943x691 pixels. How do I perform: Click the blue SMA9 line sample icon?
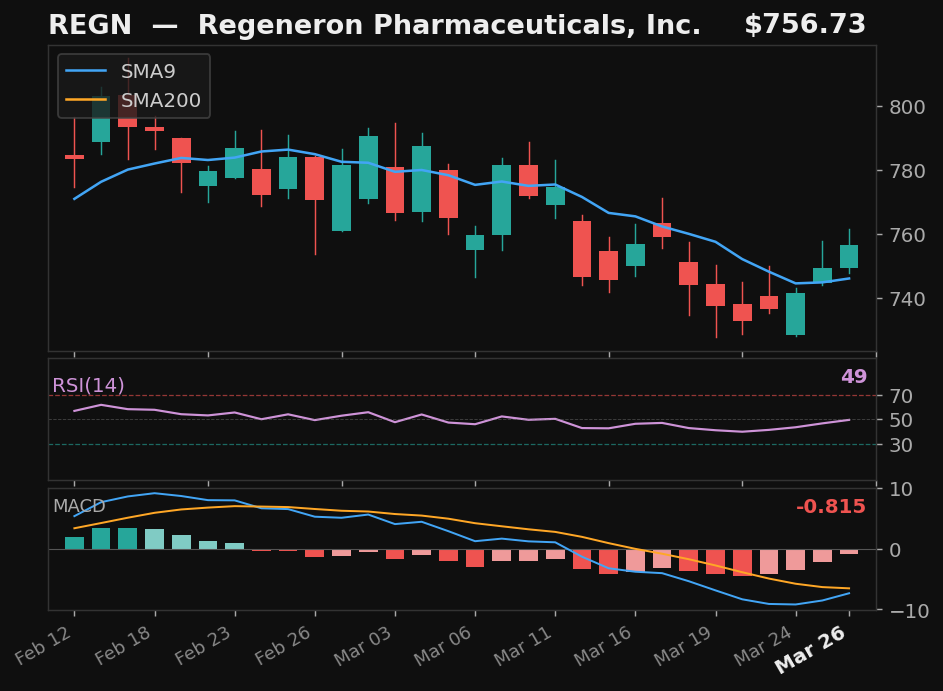pos(85,71)
